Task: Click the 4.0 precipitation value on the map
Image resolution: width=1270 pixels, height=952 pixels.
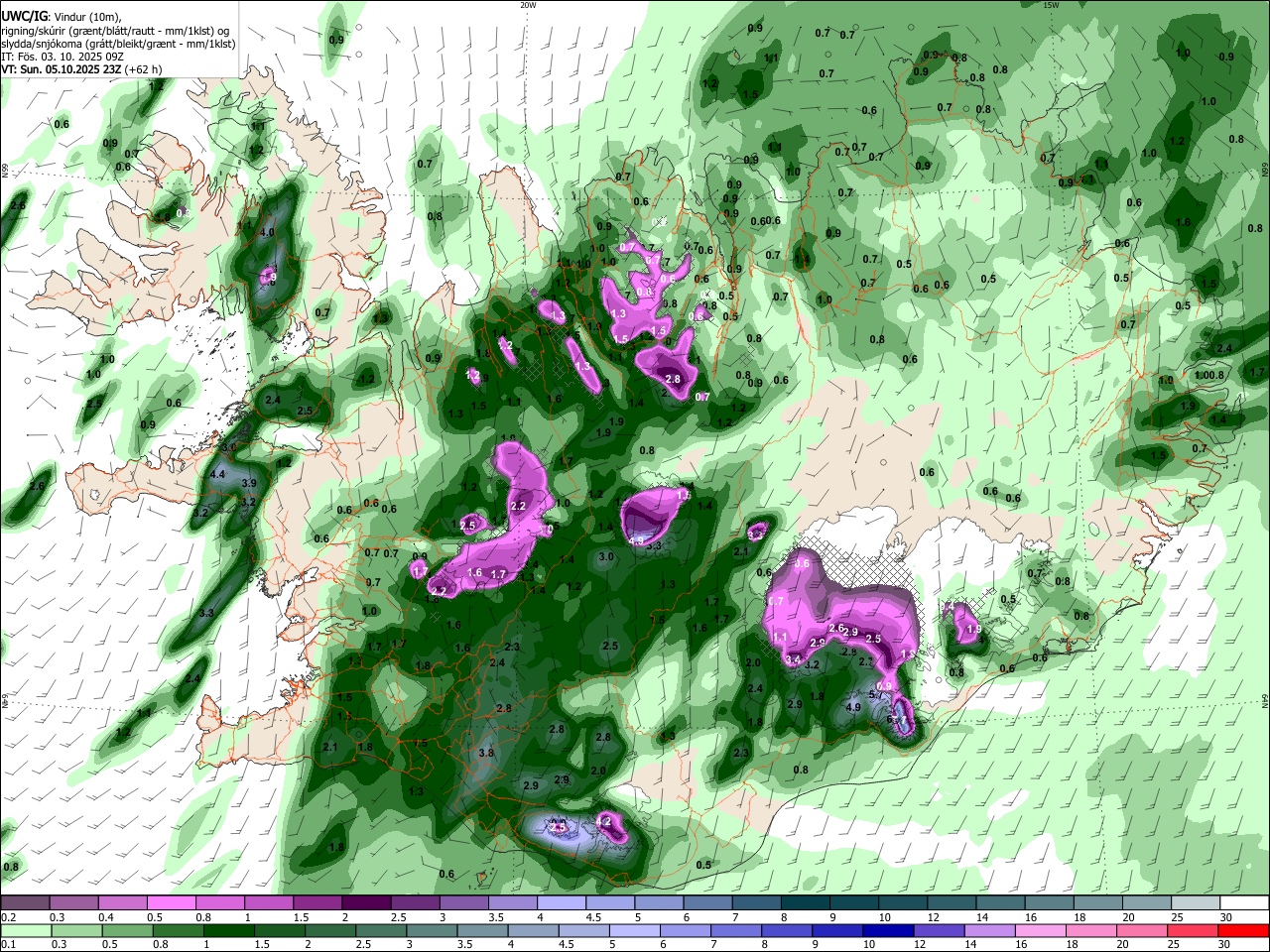Action: (267, 233)
